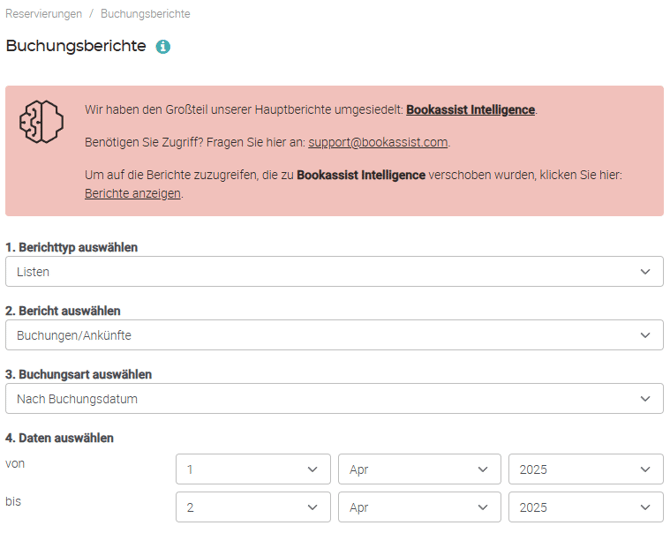Follow the Berichte anzeigen link
The width and height of the screenshot is (670, 533).
click(133, 194)
